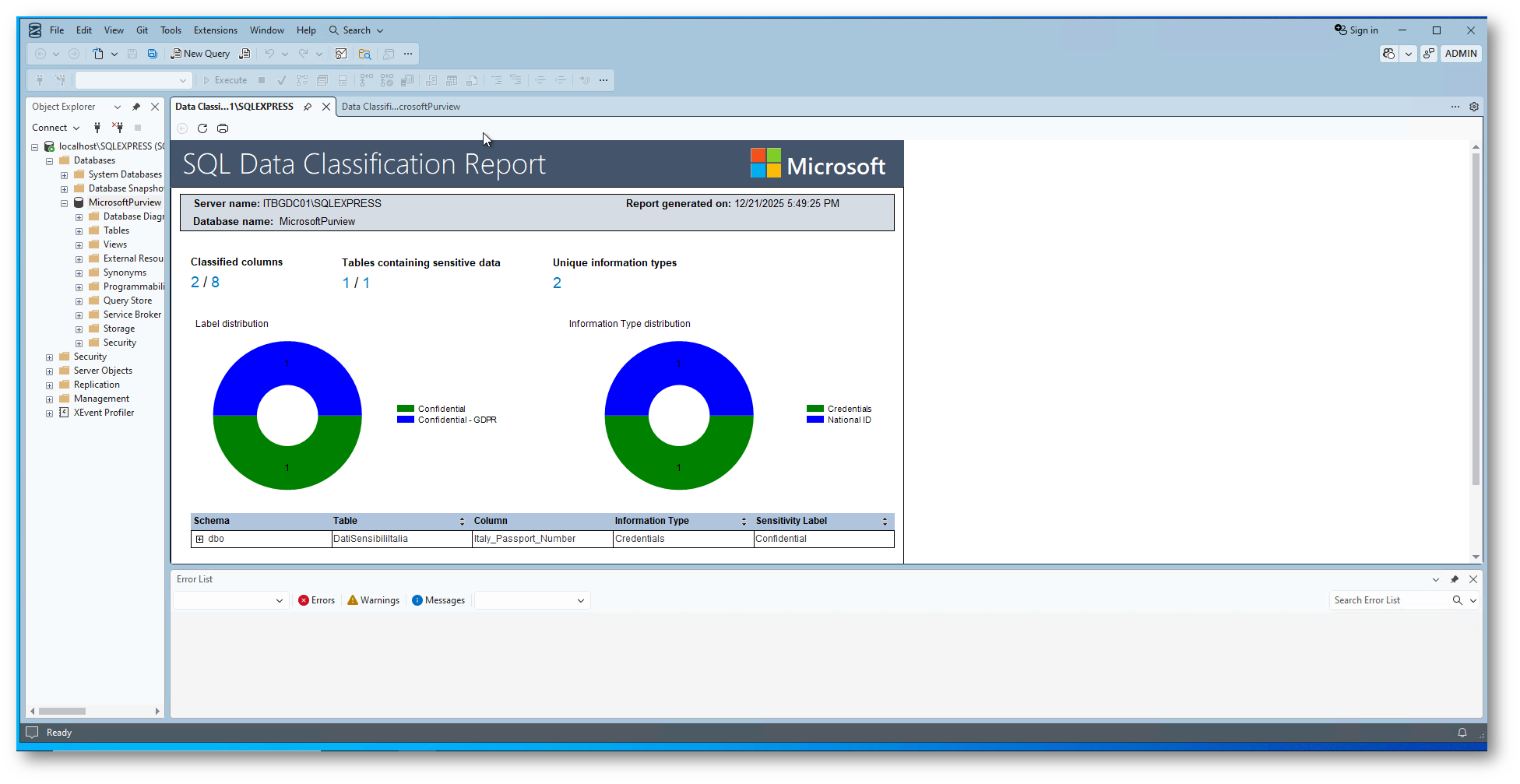Open the document tab settings gear
The image size is (1520, 784).
coord(1474,107)
